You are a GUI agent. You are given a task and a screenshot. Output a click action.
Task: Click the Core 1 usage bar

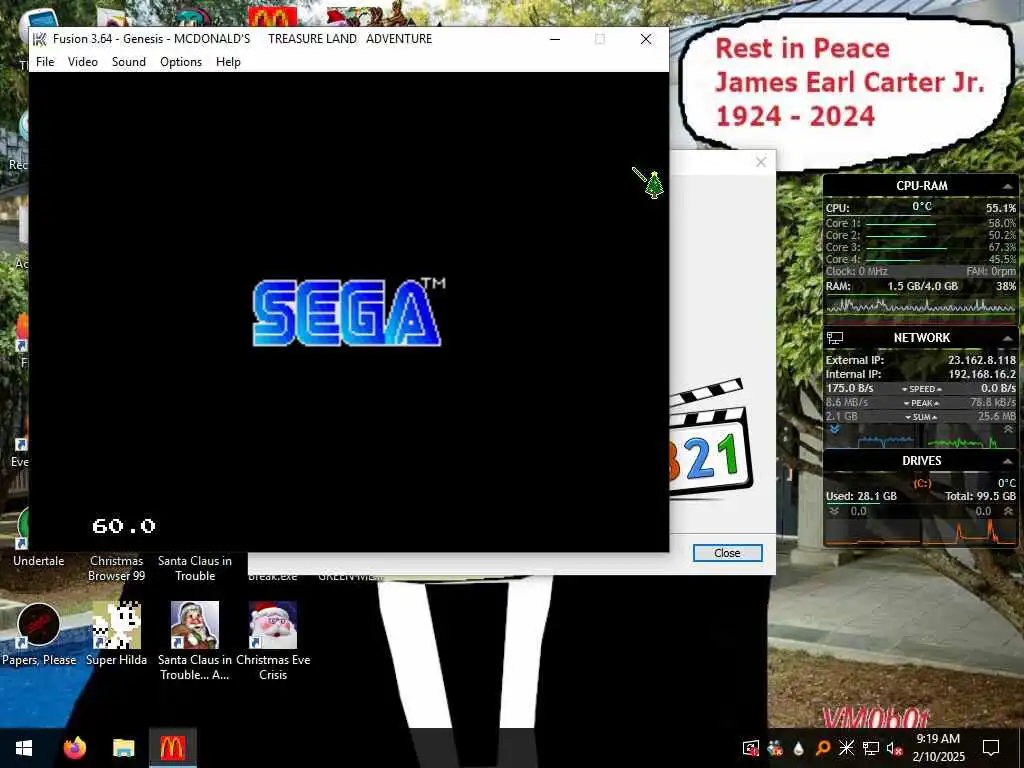901,224
